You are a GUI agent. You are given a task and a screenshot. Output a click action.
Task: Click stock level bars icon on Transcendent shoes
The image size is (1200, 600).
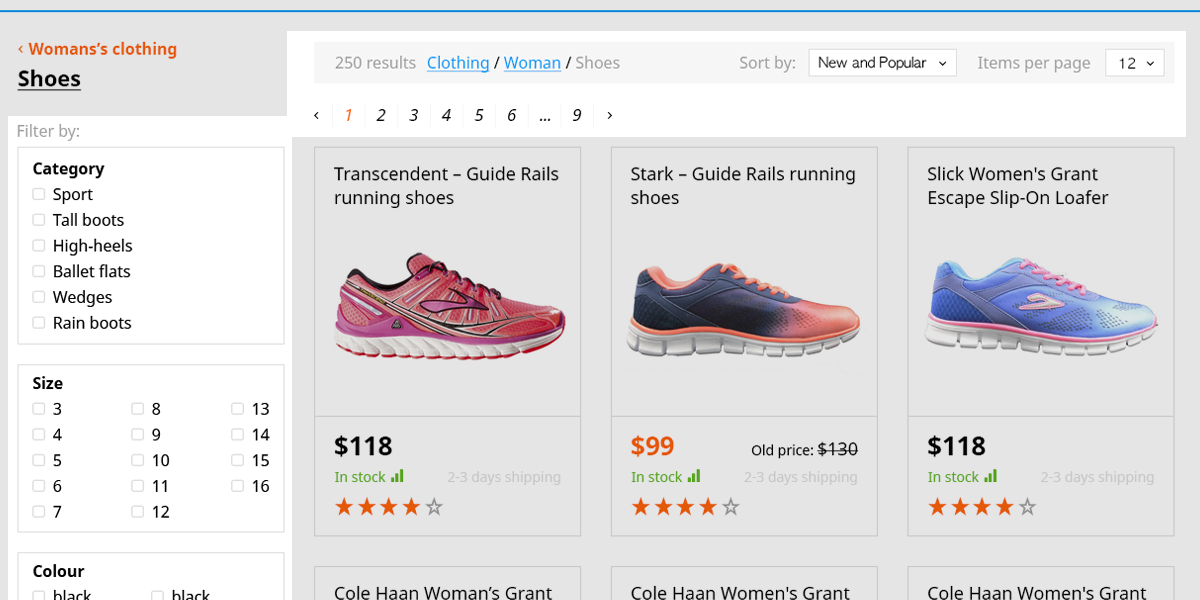(397, 476)
